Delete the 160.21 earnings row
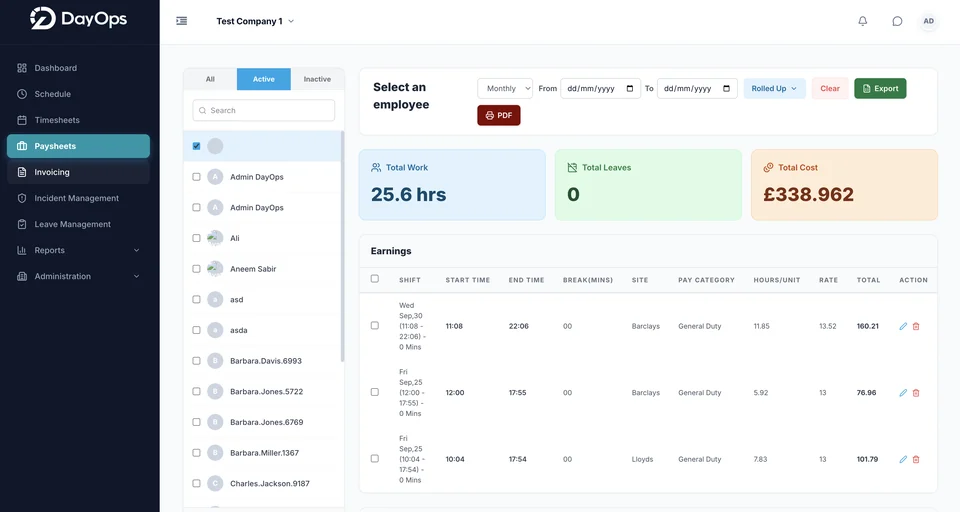Image resolution: width=960 pixels, height=512 pixels. pyautogui.click(x=916, y=326)
